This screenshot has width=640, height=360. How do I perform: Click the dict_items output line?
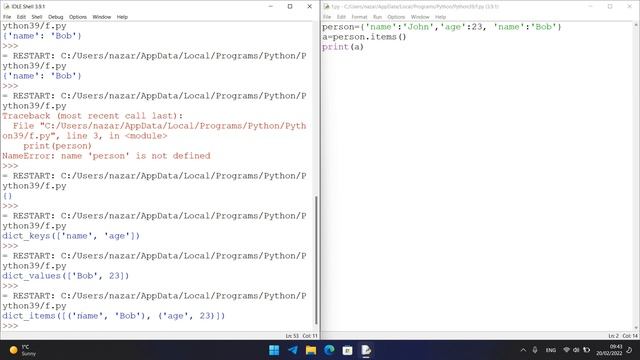(113, 316)
